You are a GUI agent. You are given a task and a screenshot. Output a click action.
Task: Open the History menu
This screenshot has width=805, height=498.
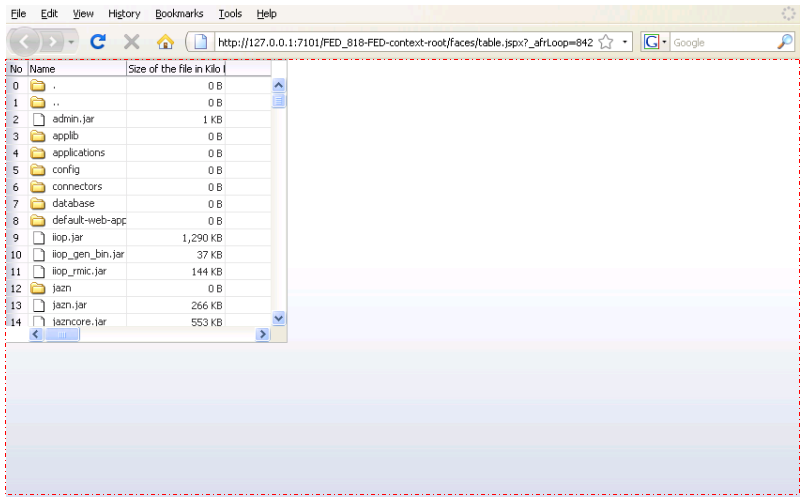click(124, 14)
